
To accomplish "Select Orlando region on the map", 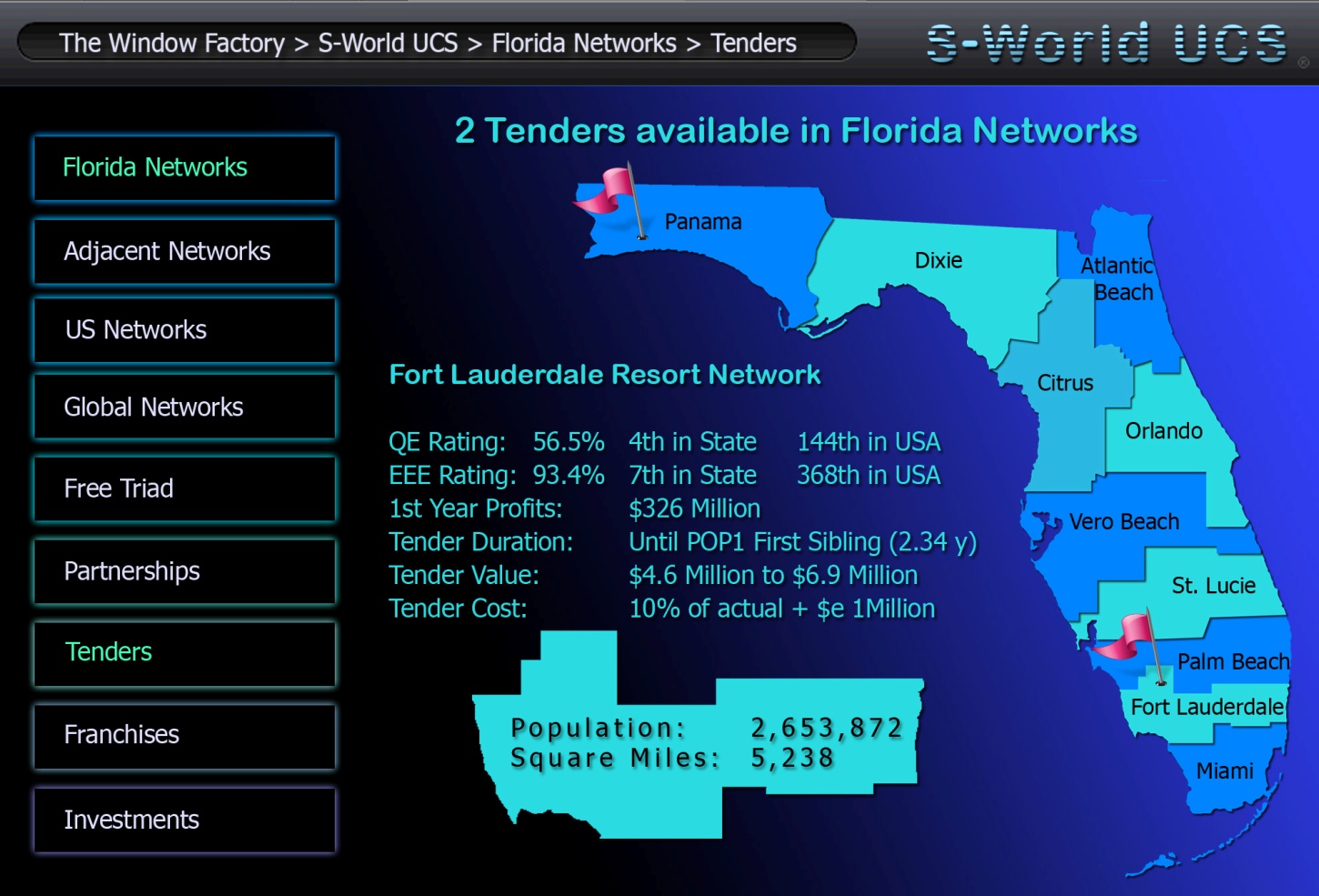I will pyautogui.click(x=1163, y=431).
